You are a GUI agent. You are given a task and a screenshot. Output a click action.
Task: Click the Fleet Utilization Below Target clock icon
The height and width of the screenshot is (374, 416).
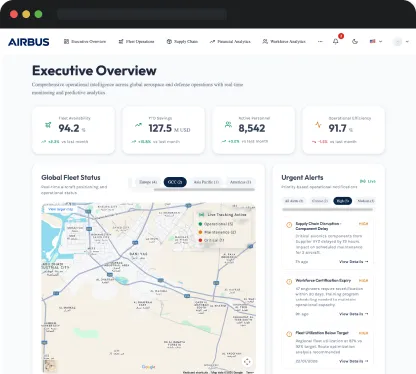(289, 334)
